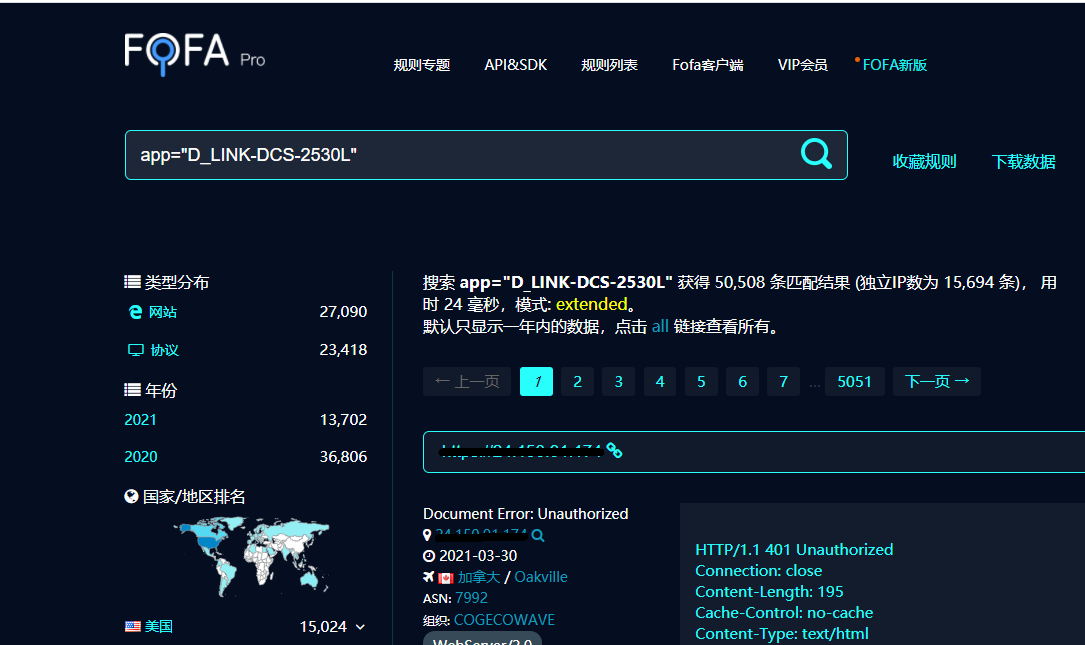Click the 加拿大 country link

tap(479, 577)
